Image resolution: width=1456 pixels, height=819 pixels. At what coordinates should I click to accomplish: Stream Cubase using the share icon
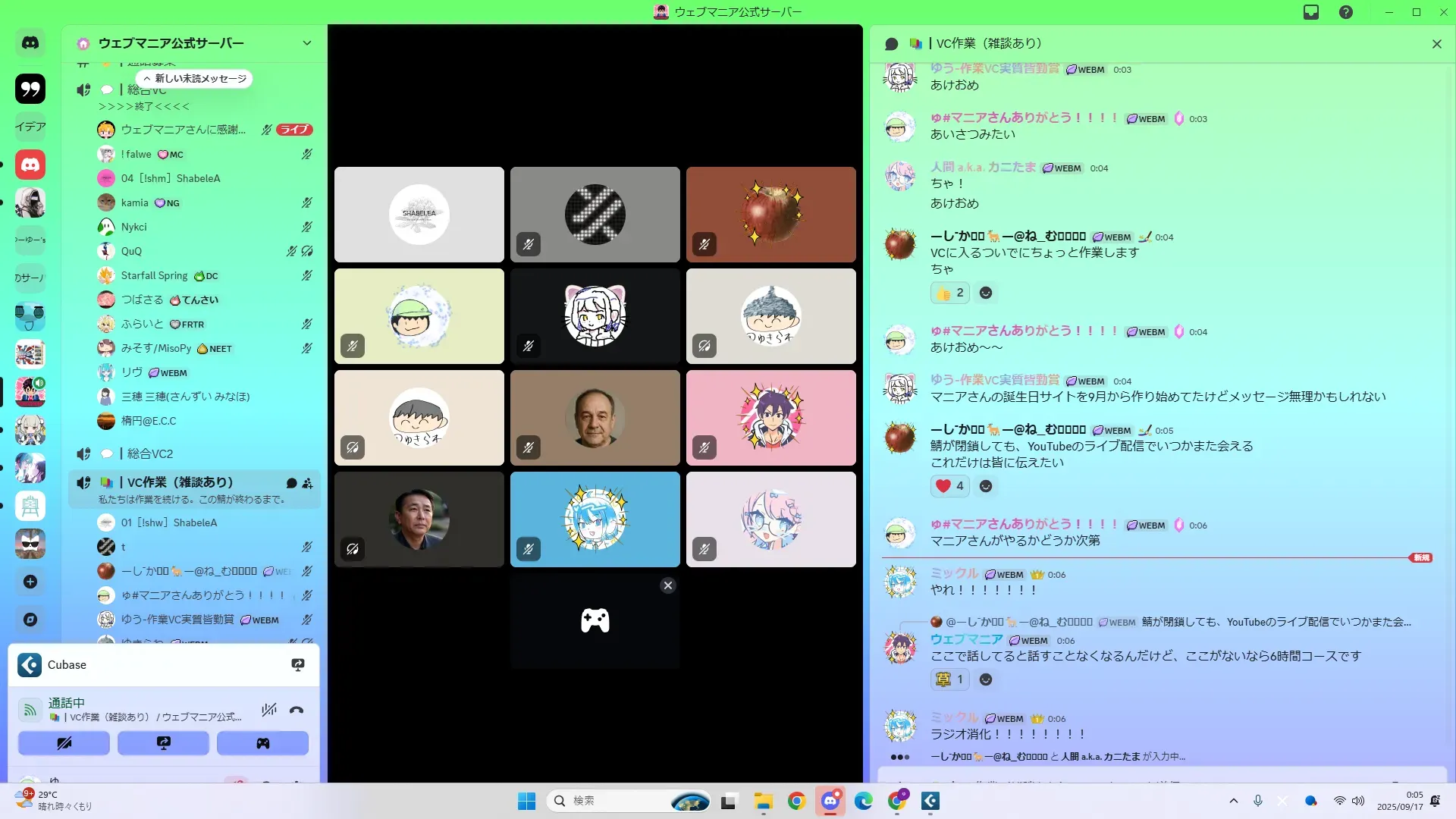pyautogui.click(x=298, y=665)
